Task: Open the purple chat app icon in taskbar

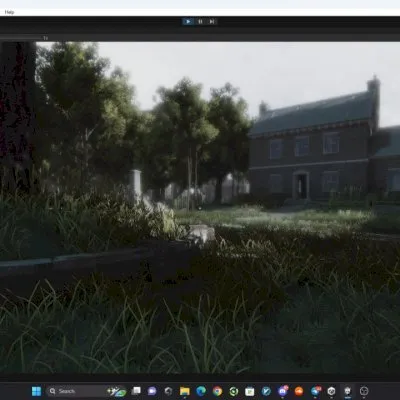Action: (152, 391)
